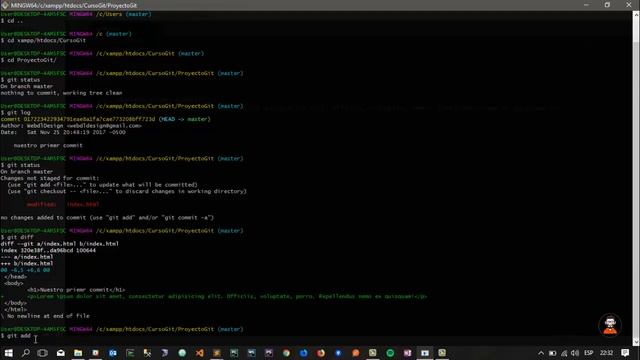The image size is (640, 360).
Task: Open OneNote from the taskbar
Action: pyautogui.click(x=407, y=353)
